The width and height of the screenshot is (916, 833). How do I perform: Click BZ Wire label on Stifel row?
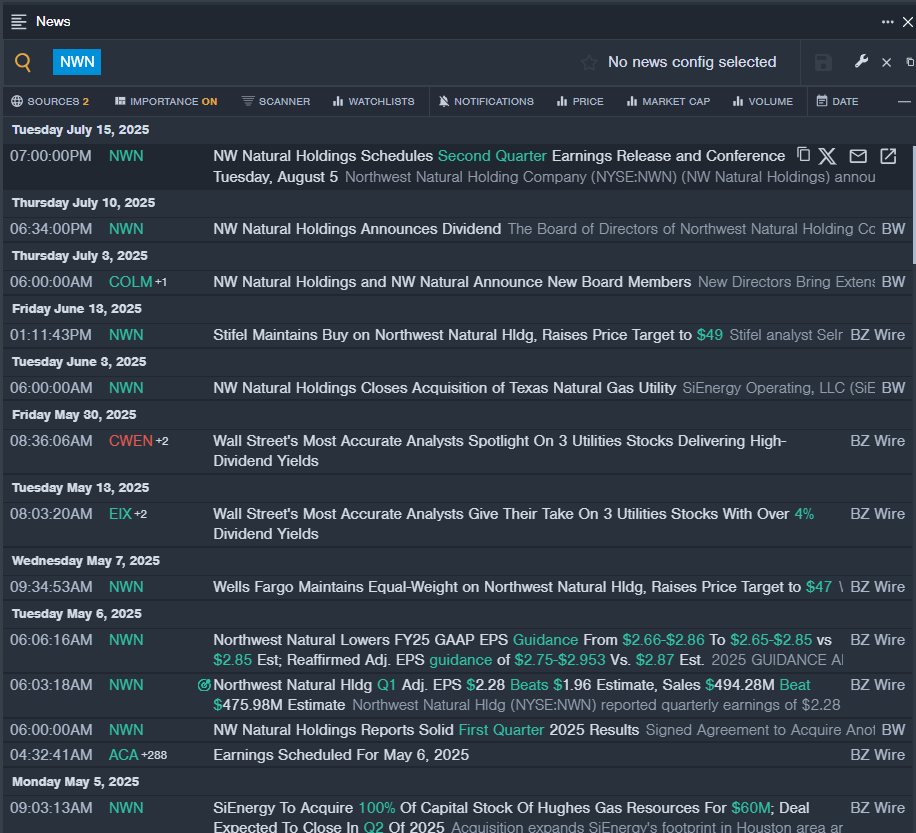pyautogui.click(x=877, y=335)
